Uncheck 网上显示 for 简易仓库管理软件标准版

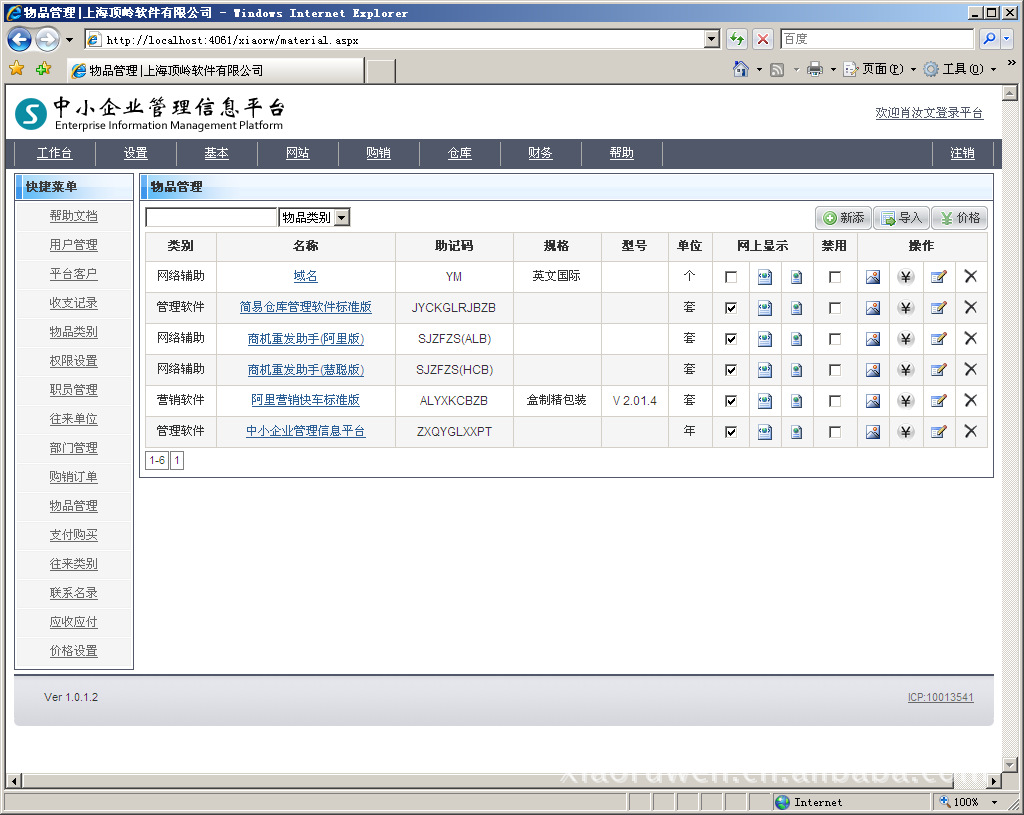[731, 308]
